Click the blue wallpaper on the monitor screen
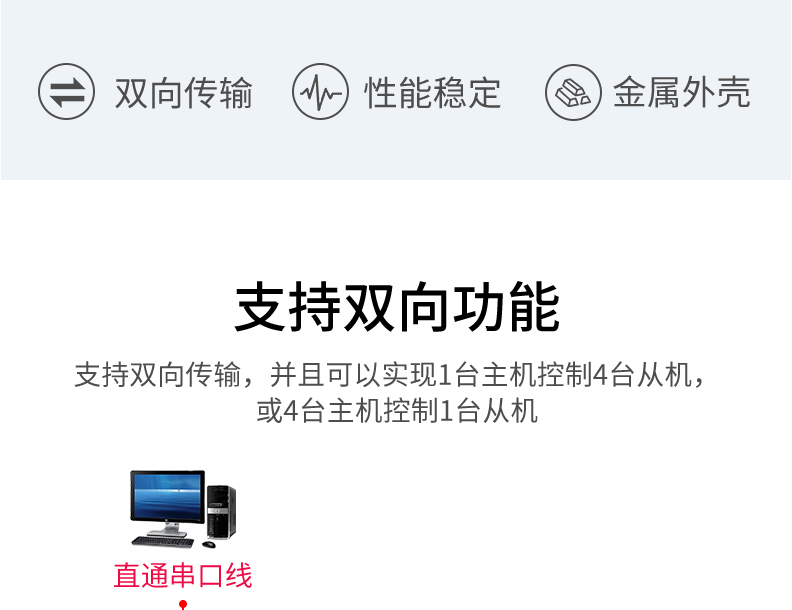Image resolution: width=792 pixels, height=610 pixels. tap(167, 495)
